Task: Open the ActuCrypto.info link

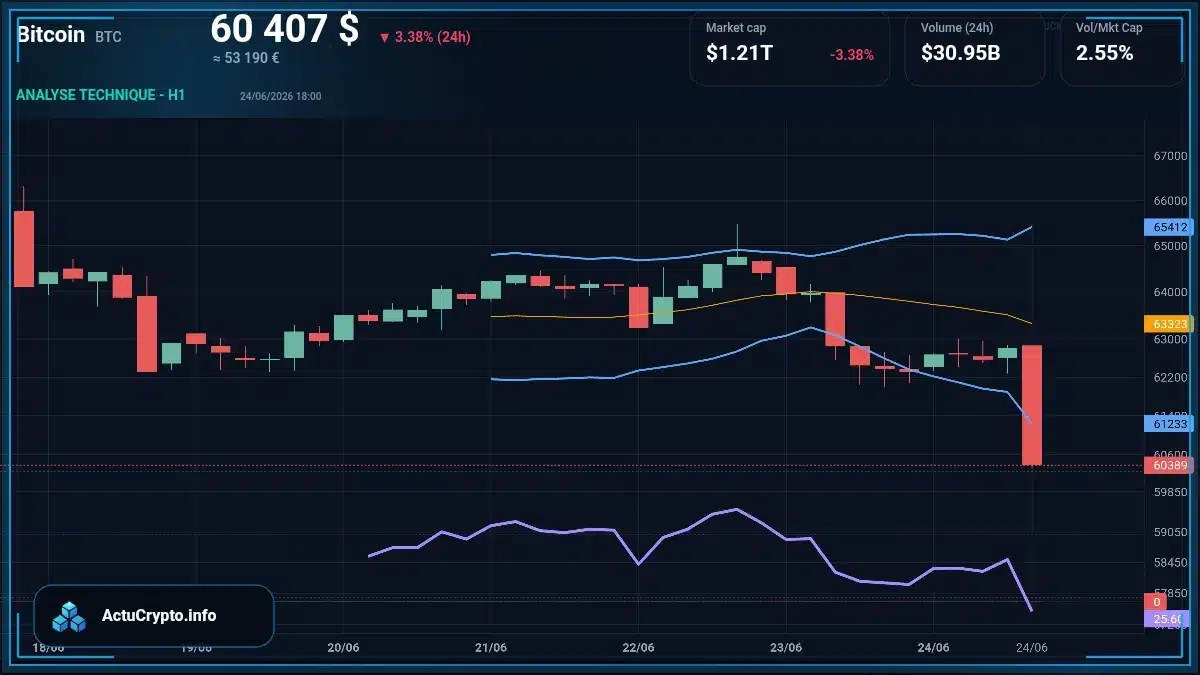Action: point(159,615)
